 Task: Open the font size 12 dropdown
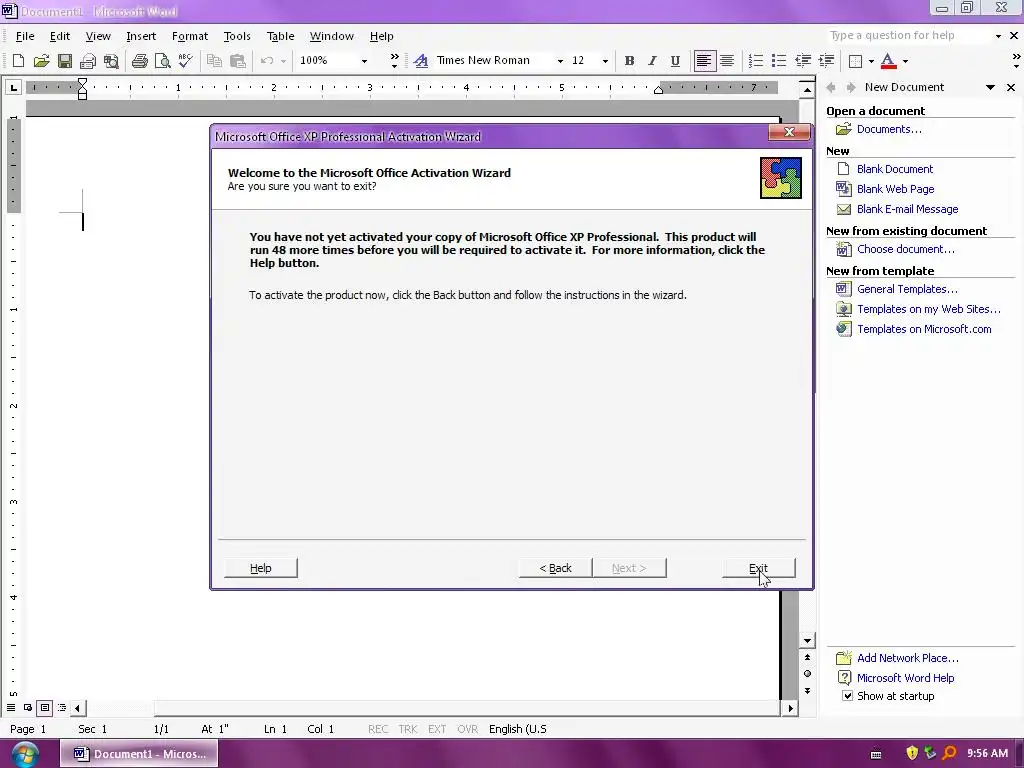[605, 61]
